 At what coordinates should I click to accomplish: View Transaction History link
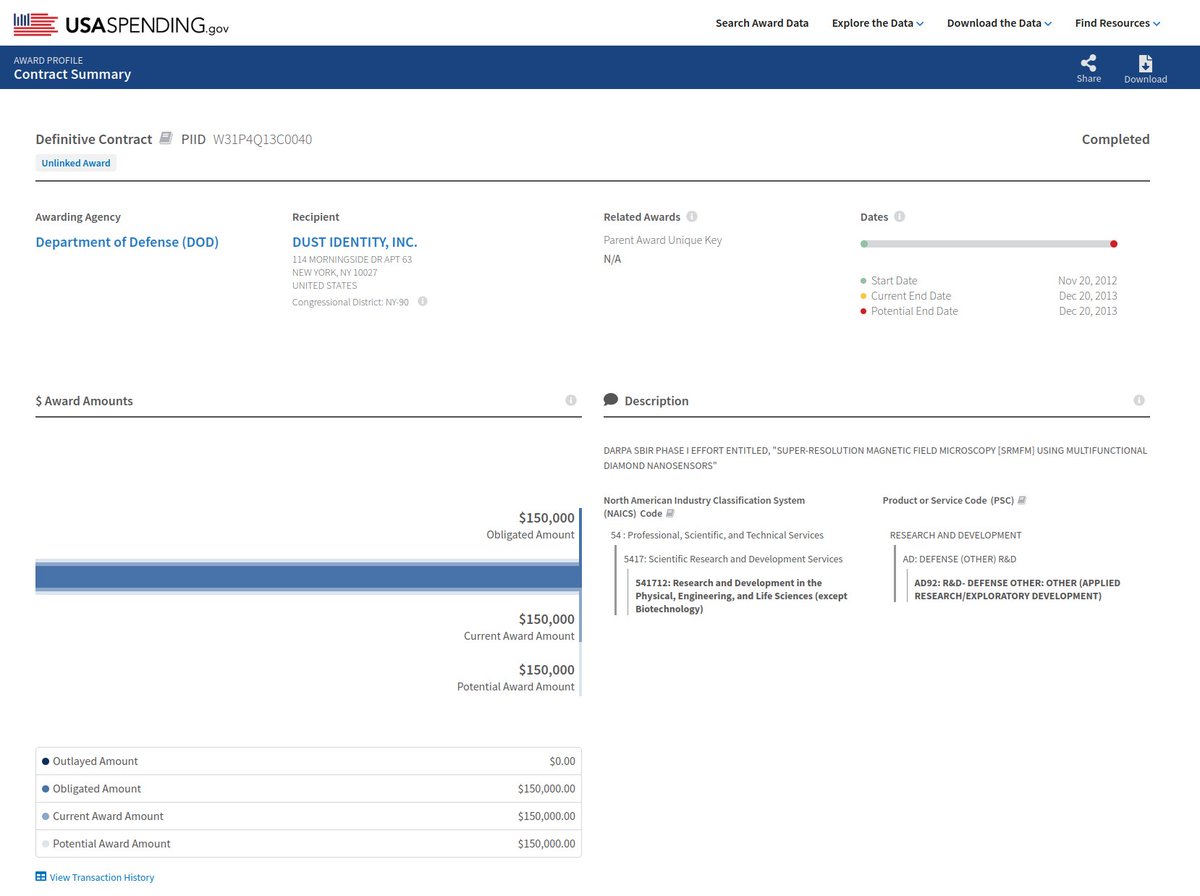[x=101, y=877]
